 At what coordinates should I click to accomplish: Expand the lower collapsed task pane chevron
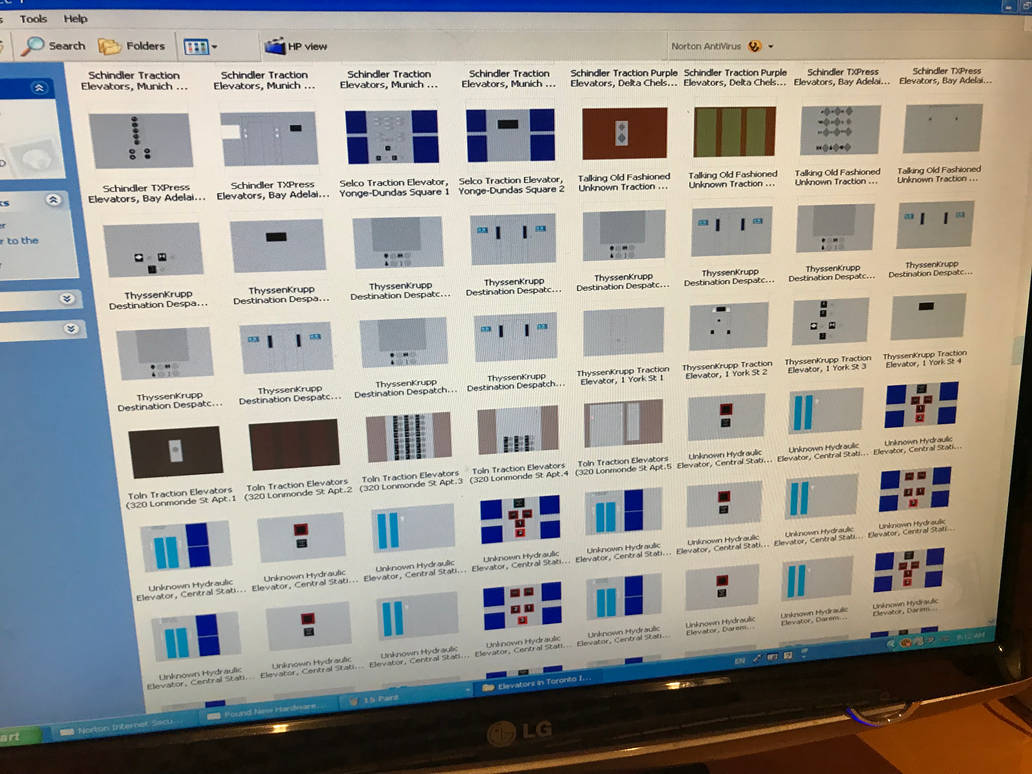(71, 328)
